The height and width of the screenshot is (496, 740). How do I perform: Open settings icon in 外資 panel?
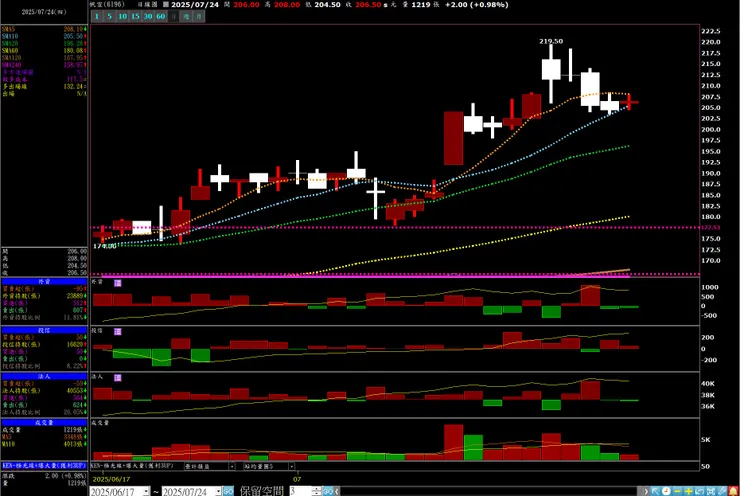[118, 283]
